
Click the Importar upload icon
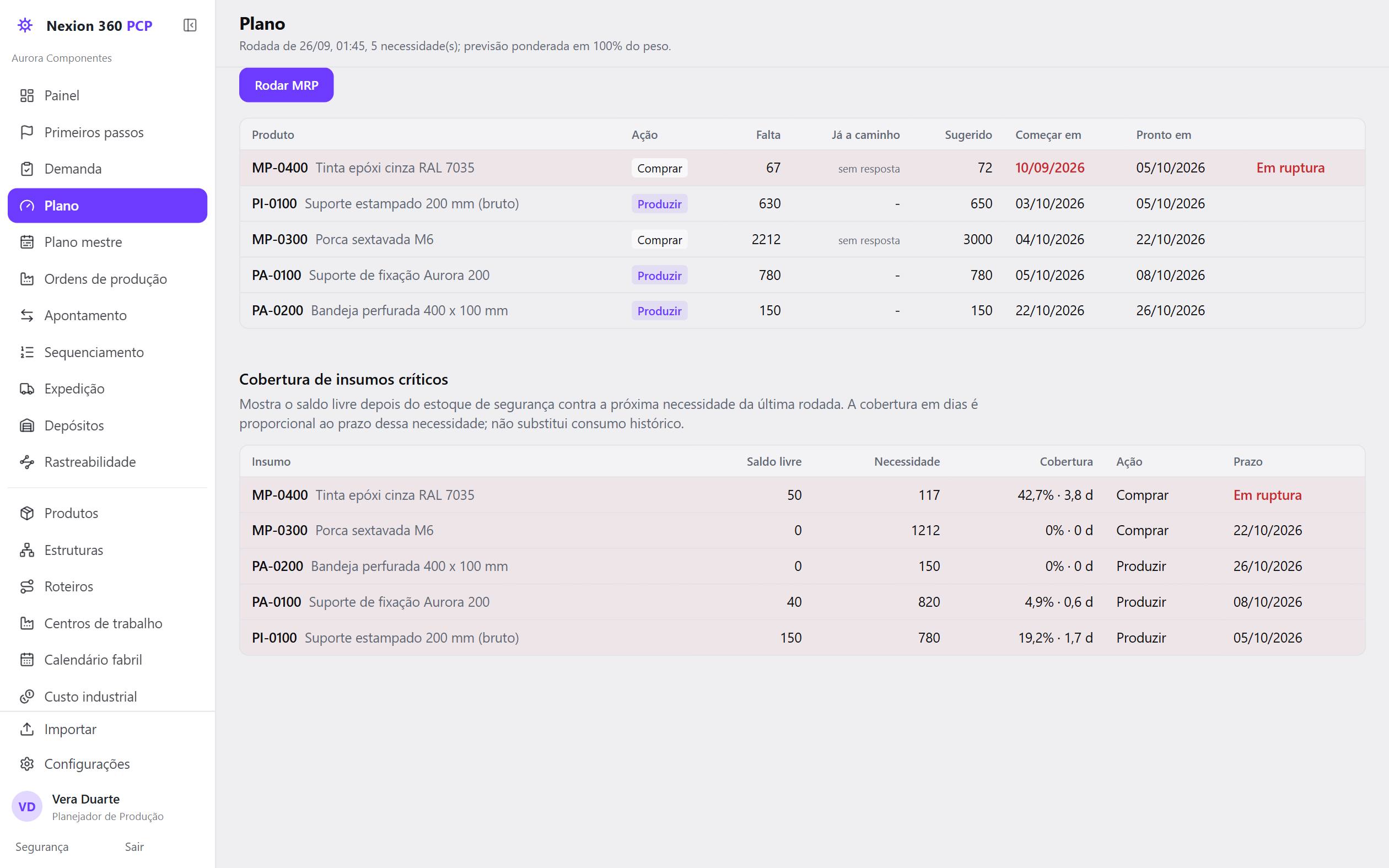(x=27, y=729)
